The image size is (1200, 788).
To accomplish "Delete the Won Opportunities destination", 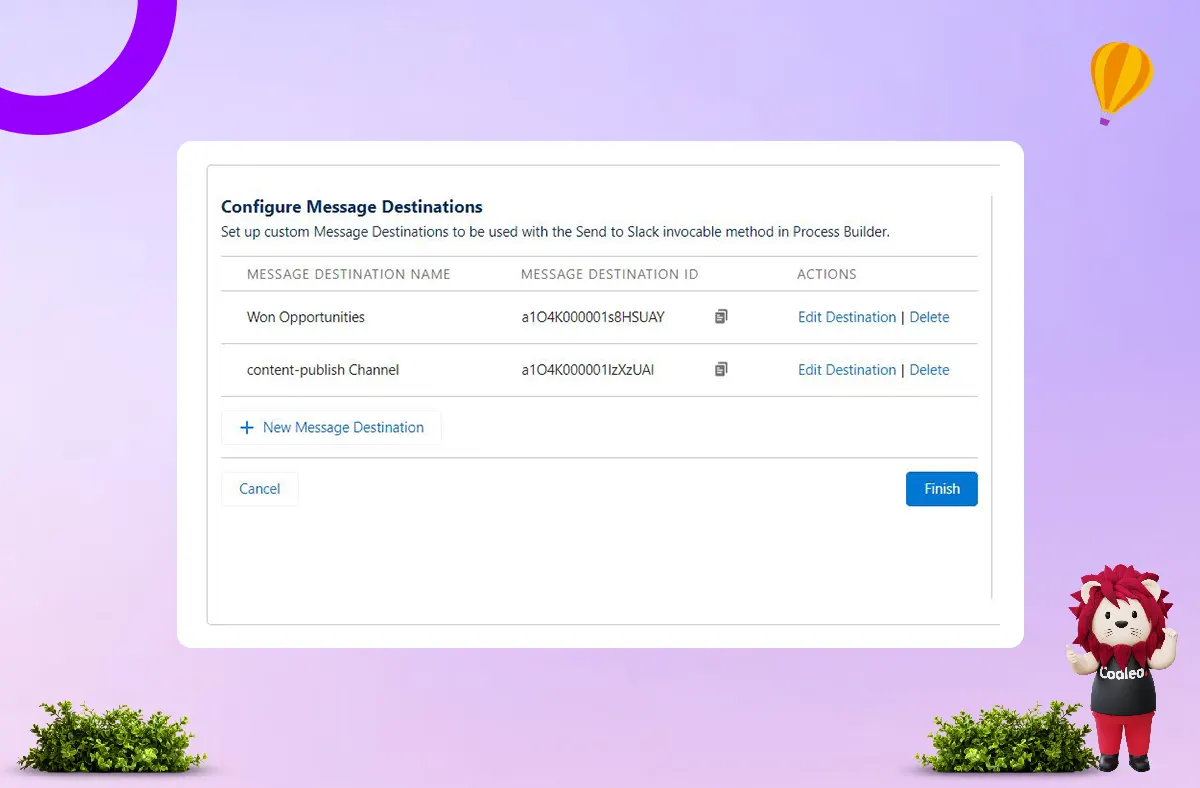I will pos(929,317).
